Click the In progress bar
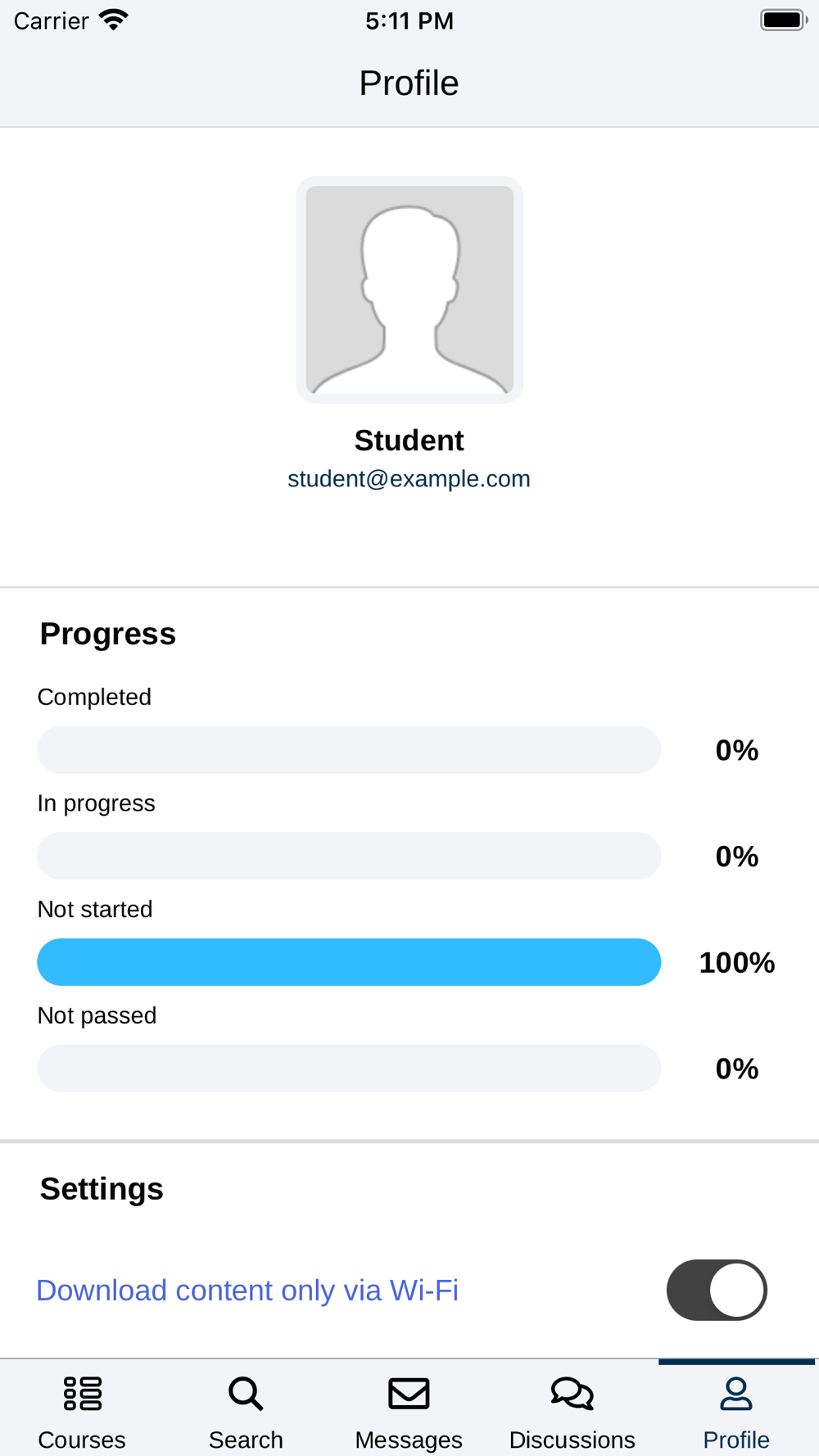 point(349,856)
